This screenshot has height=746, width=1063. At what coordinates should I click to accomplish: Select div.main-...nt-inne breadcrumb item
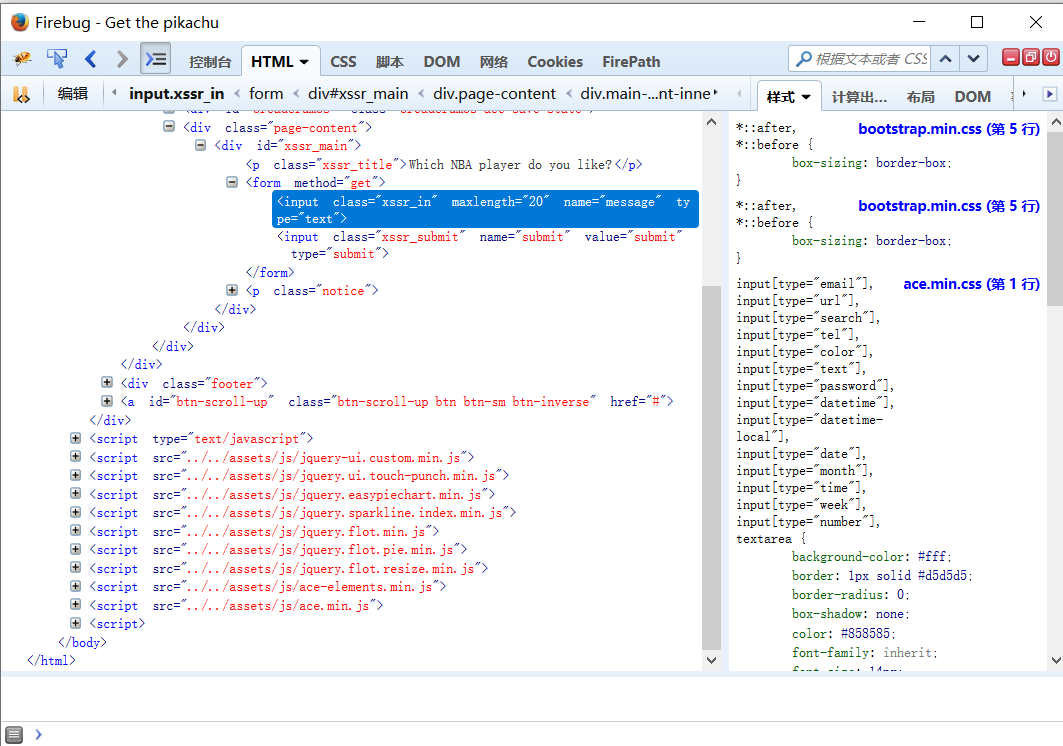[x=645, y=94]
